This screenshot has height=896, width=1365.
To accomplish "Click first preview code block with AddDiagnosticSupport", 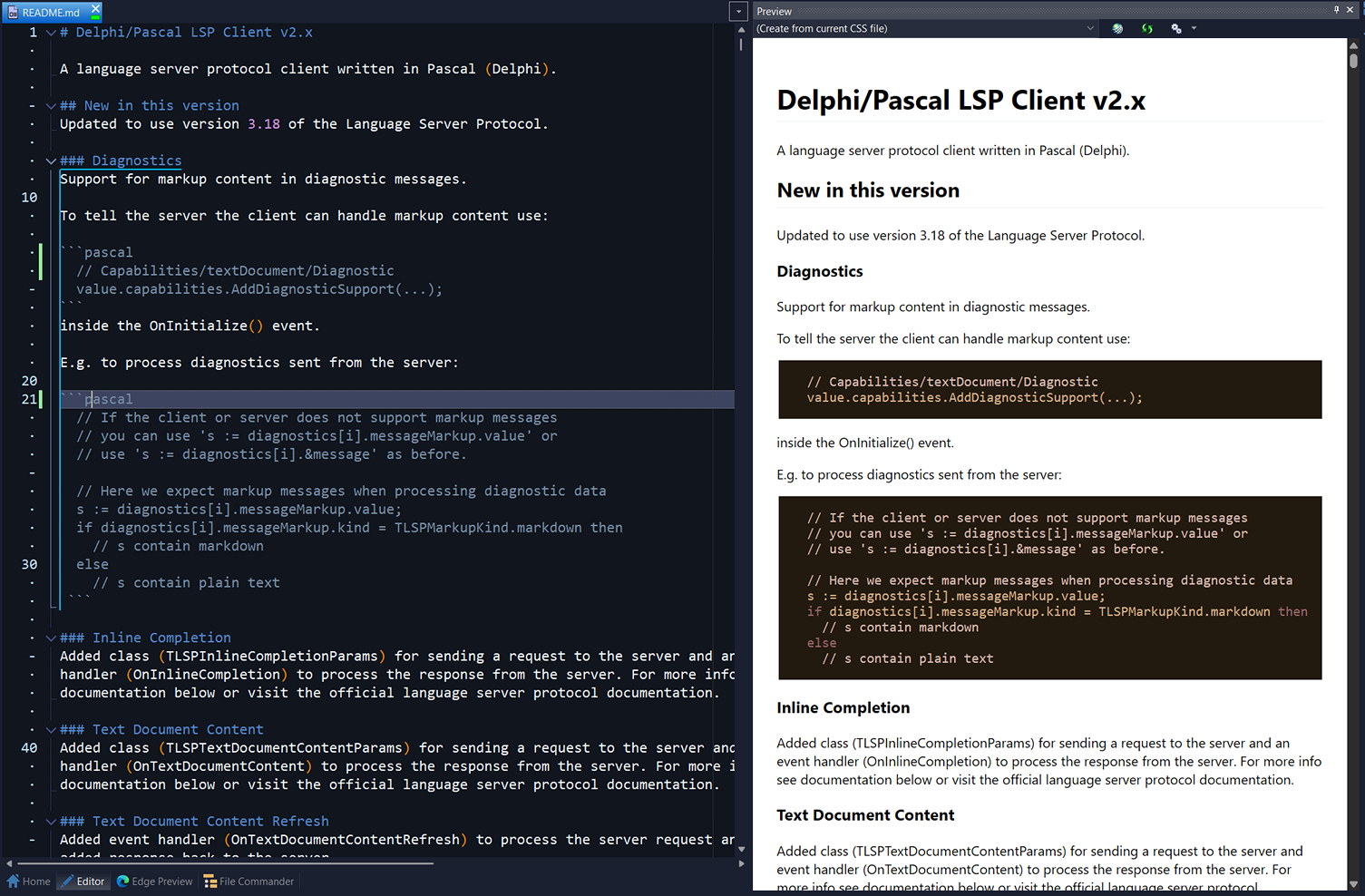I will coord(1049,390).
